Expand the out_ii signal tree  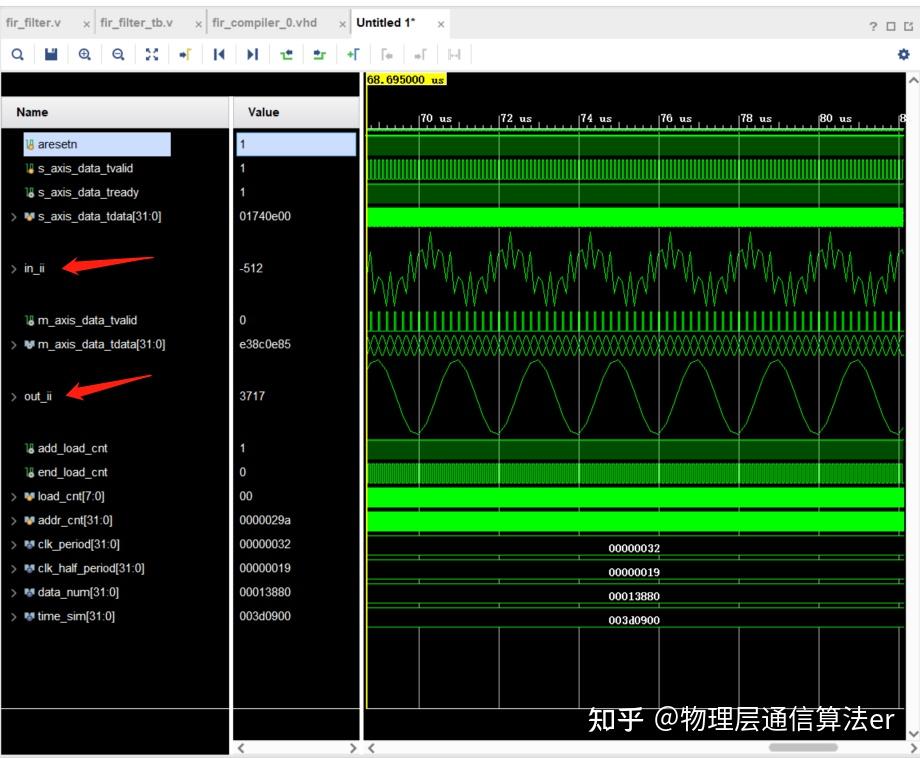pyautogui.click(x=12, y=396)
